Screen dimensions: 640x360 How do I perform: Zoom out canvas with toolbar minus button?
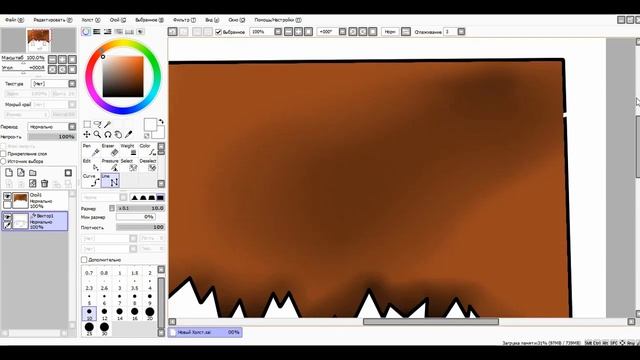pyautogui.click(x=289, y=31)
